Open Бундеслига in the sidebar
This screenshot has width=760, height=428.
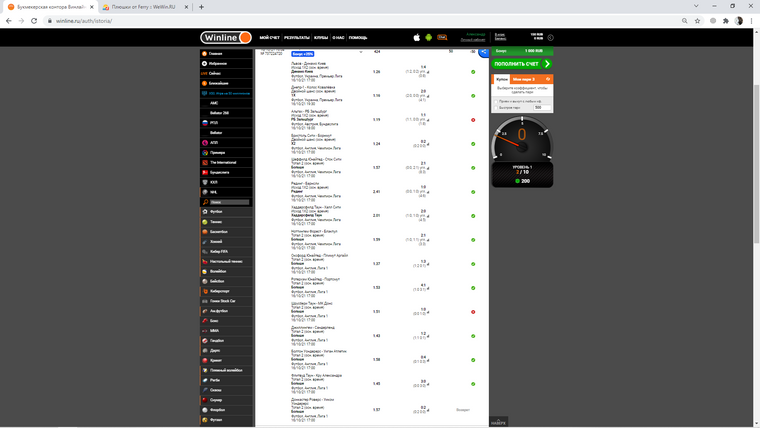tap(226, 172)
